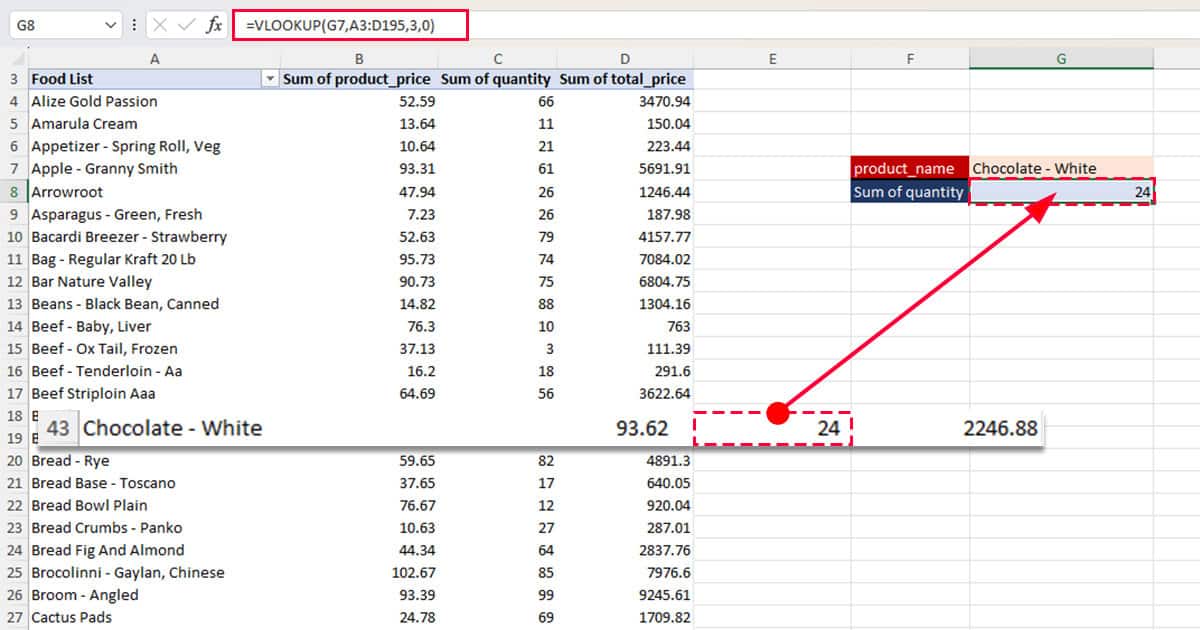1200x630 pixels.
Task: Click the Sum of total_price column heading cell
Action: pos(622,78)
